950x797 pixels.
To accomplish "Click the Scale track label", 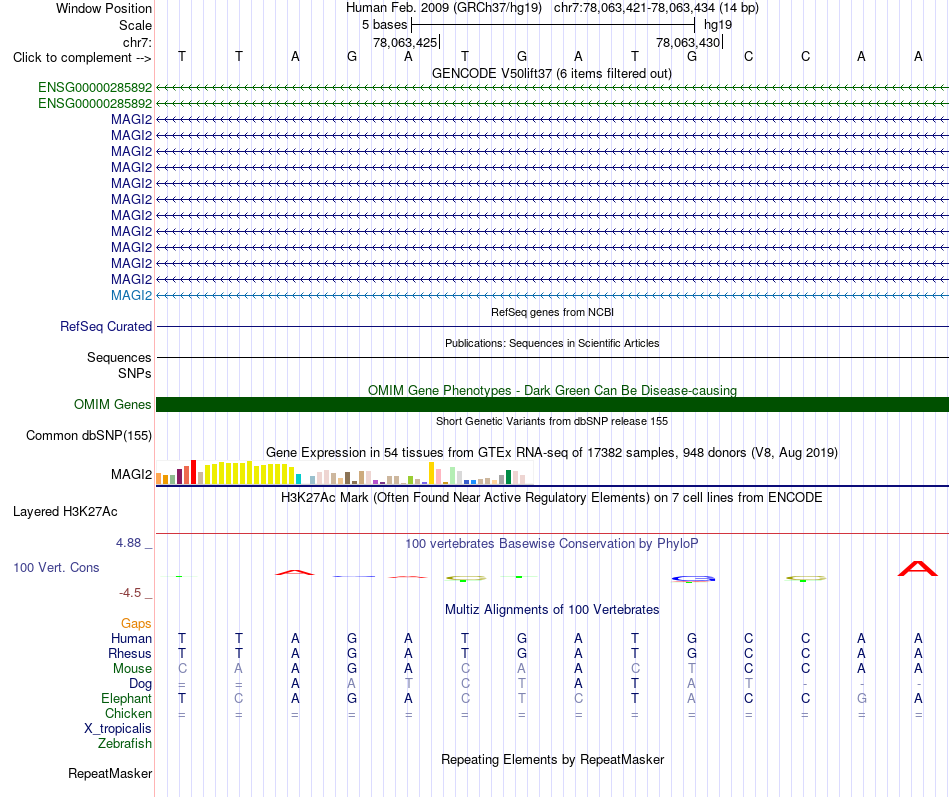I will [x=135, y=25].
